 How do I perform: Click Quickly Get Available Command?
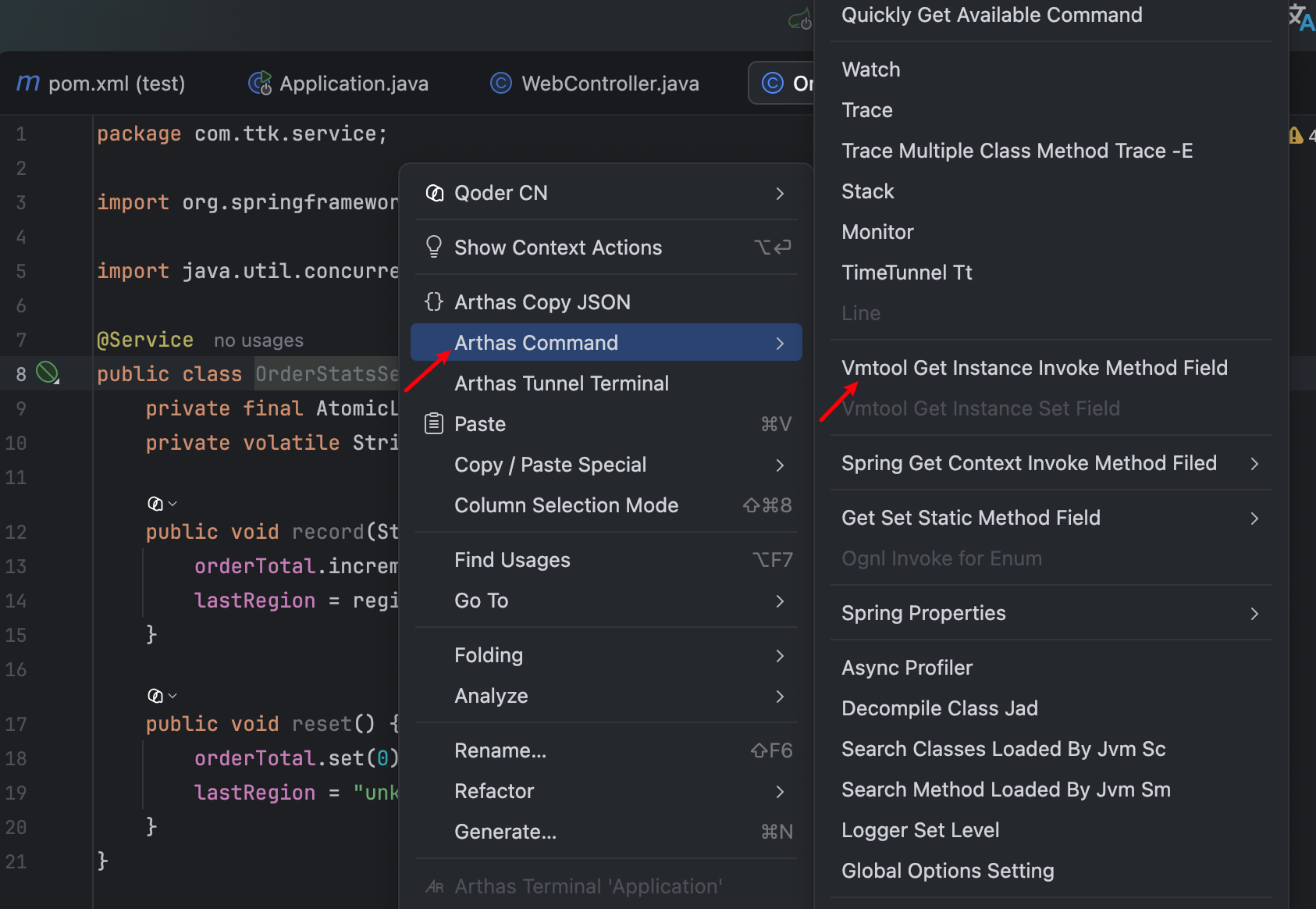1051,15
